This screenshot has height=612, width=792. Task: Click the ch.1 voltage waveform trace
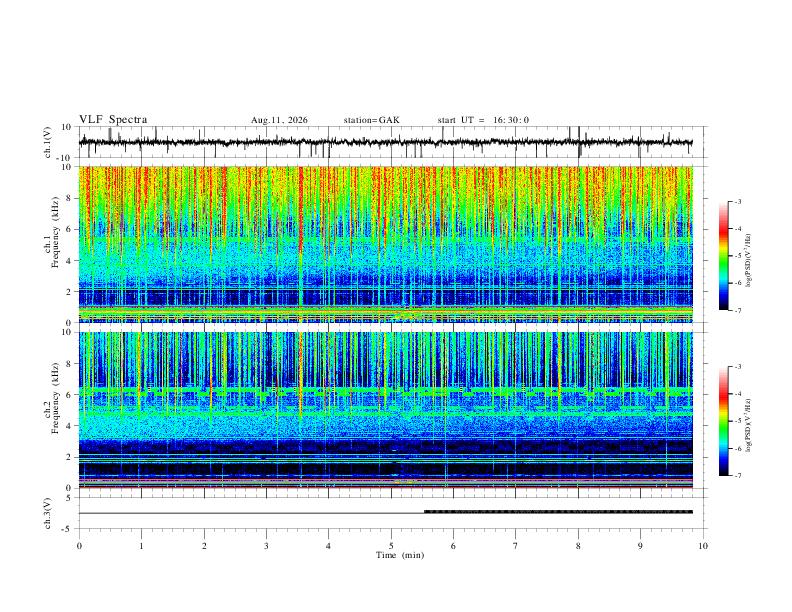click(386, 142)
